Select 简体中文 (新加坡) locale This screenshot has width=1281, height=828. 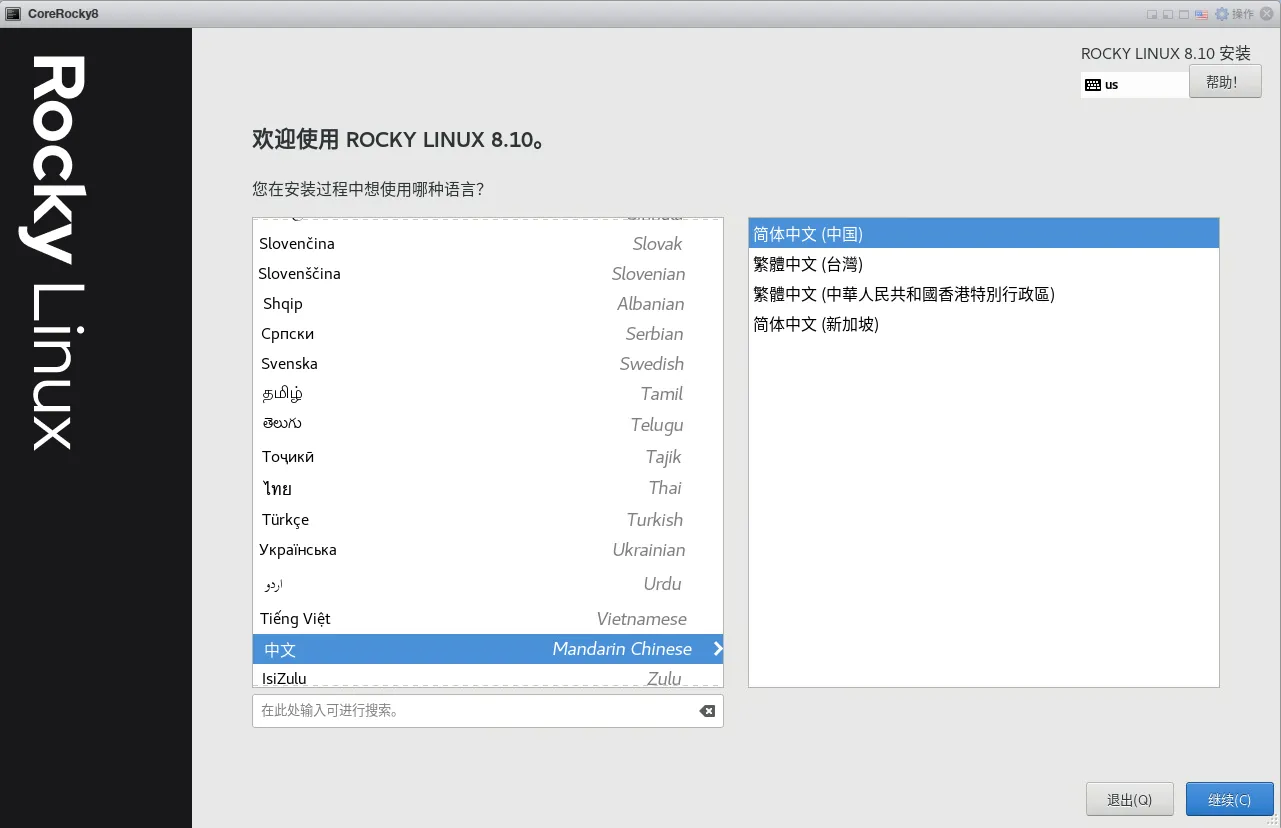816,324
